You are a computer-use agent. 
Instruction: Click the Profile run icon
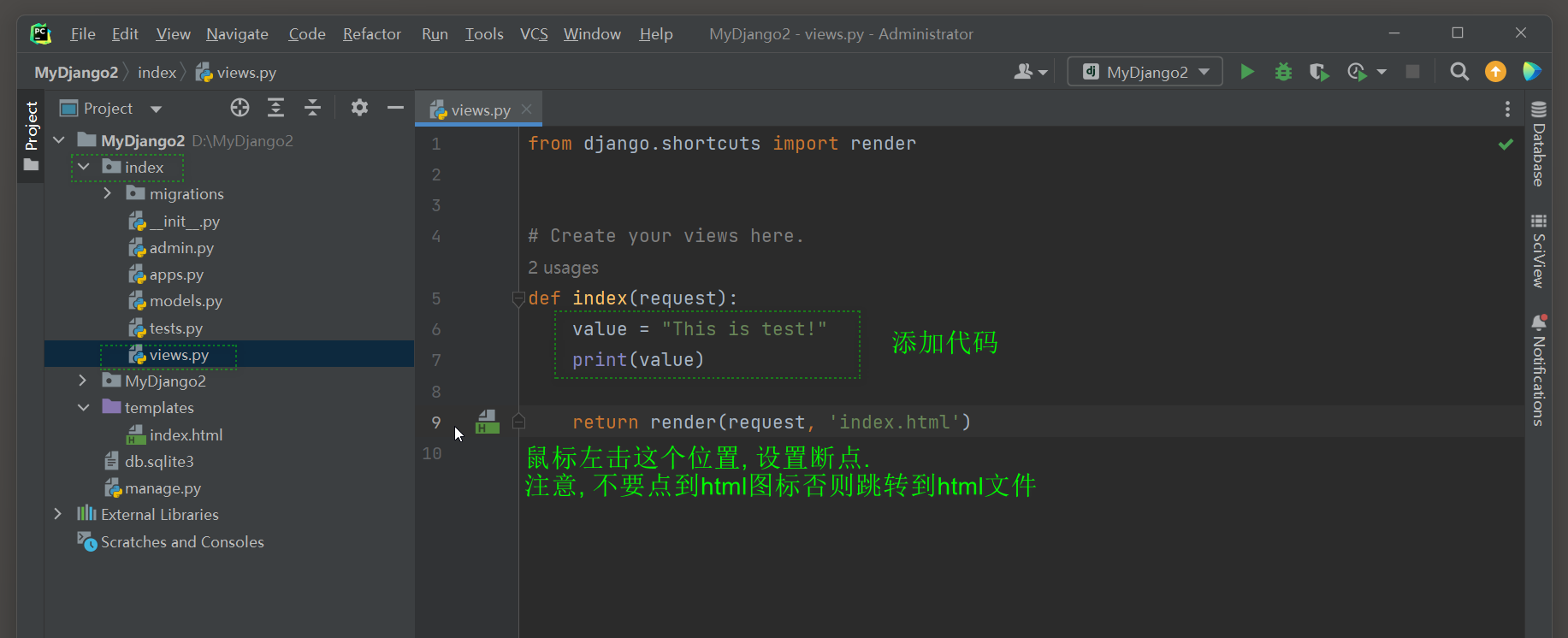click(1357, 72)
